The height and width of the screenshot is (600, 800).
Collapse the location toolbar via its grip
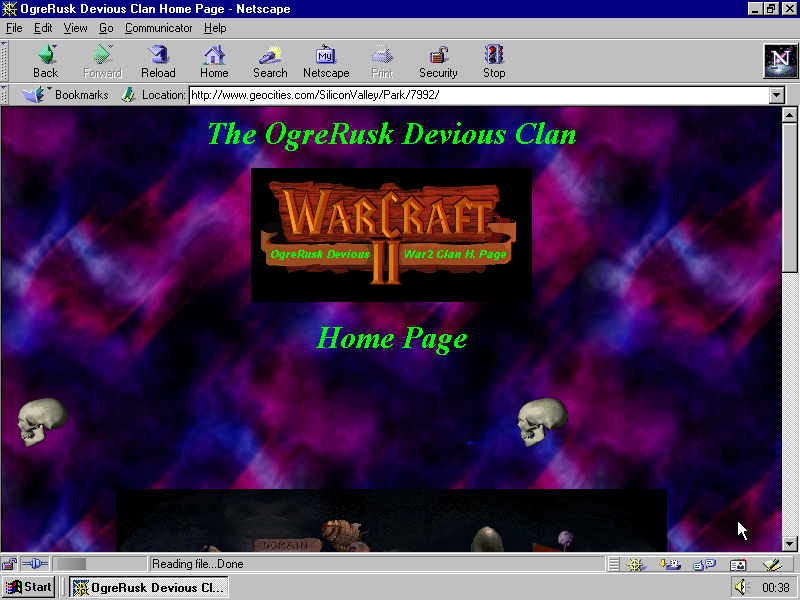[x=4, y=94]
